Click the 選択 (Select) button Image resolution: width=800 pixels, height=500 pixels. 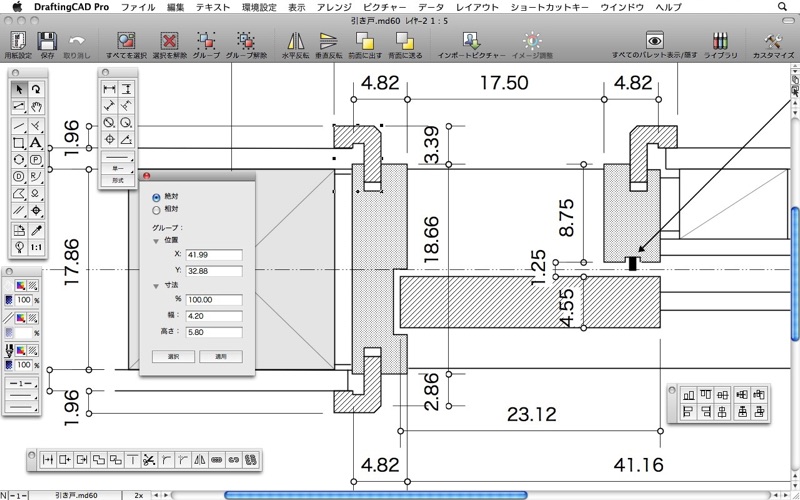(173, 356)
